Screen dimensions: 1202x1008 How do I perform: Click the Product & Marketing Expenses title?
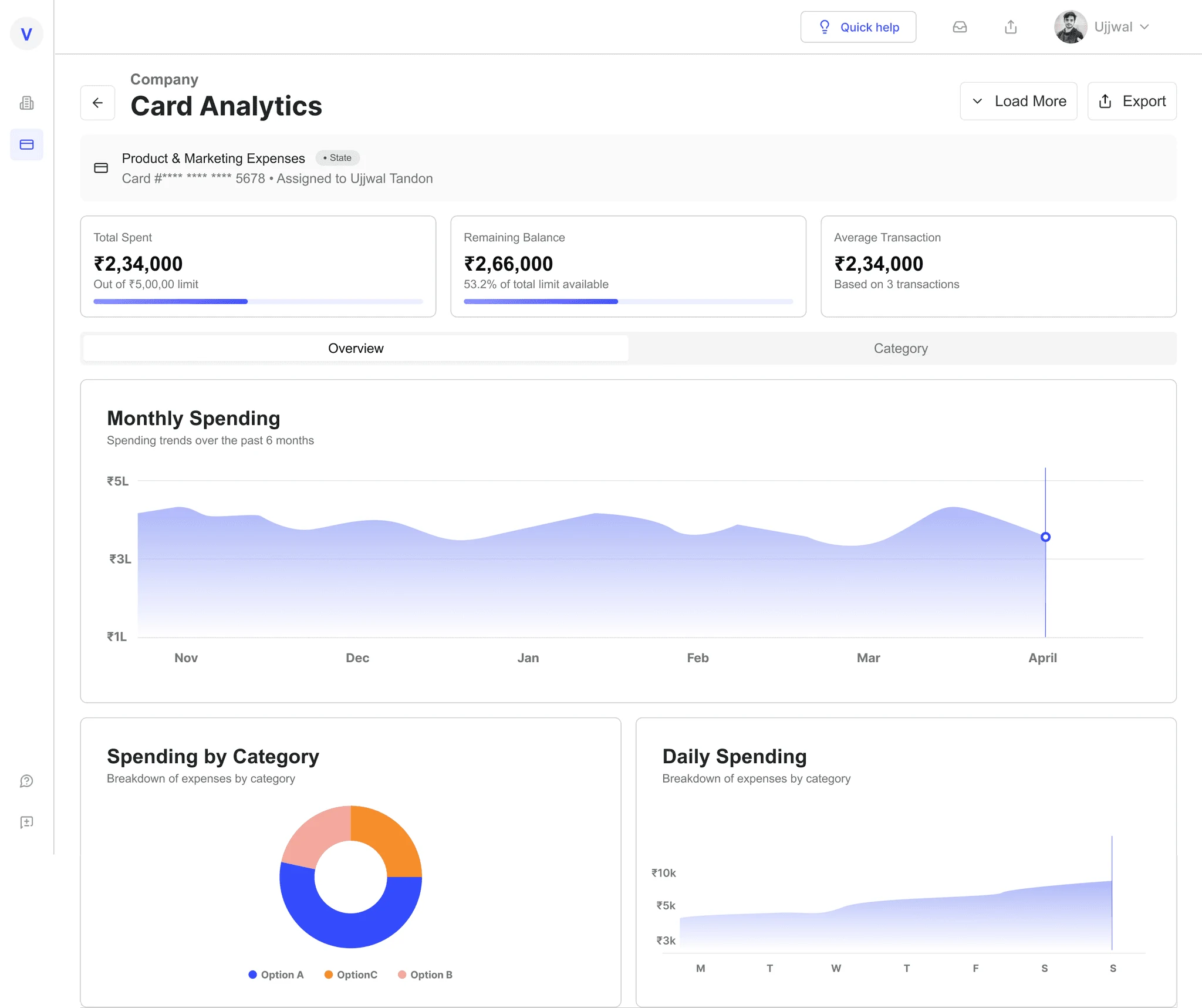(x=214, y=158)
